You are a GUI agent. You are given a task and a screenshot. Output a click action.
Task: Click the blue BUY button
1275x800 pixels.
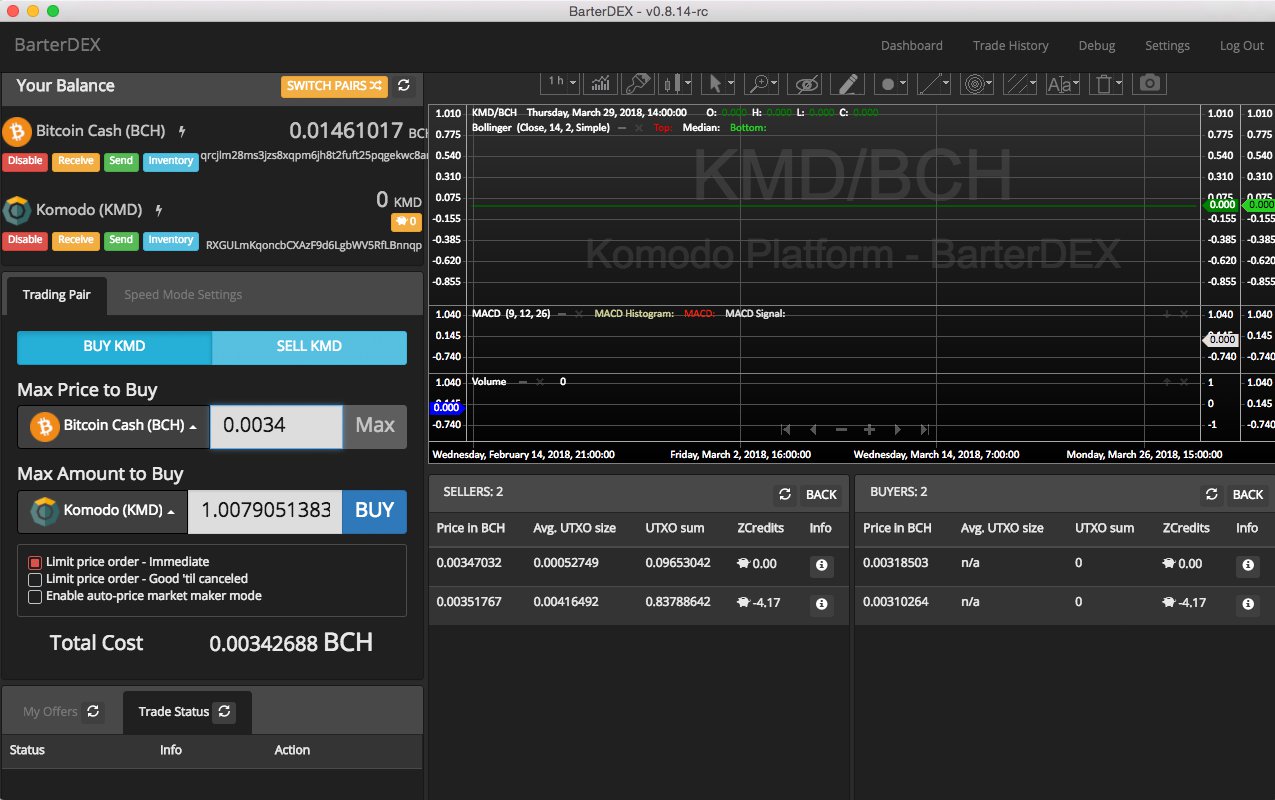coord(375,511)
